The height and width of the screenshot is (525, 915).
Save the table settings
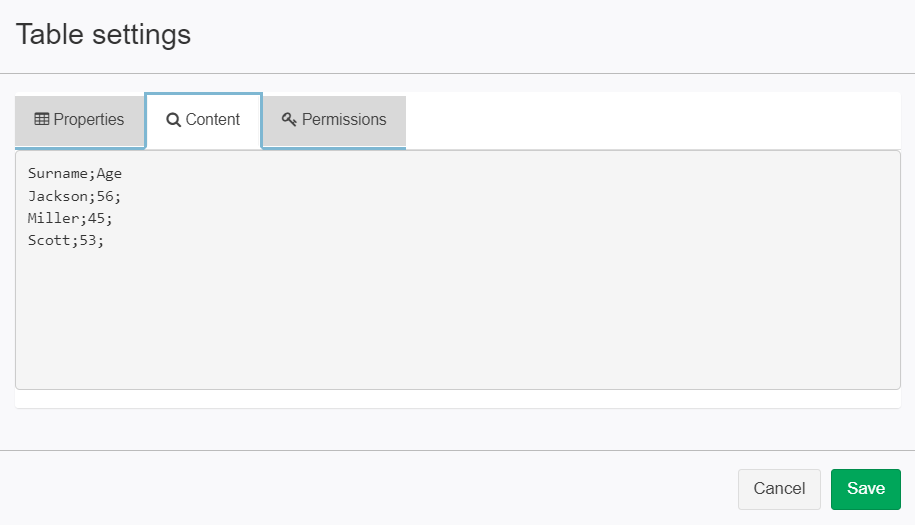(865, 489)
